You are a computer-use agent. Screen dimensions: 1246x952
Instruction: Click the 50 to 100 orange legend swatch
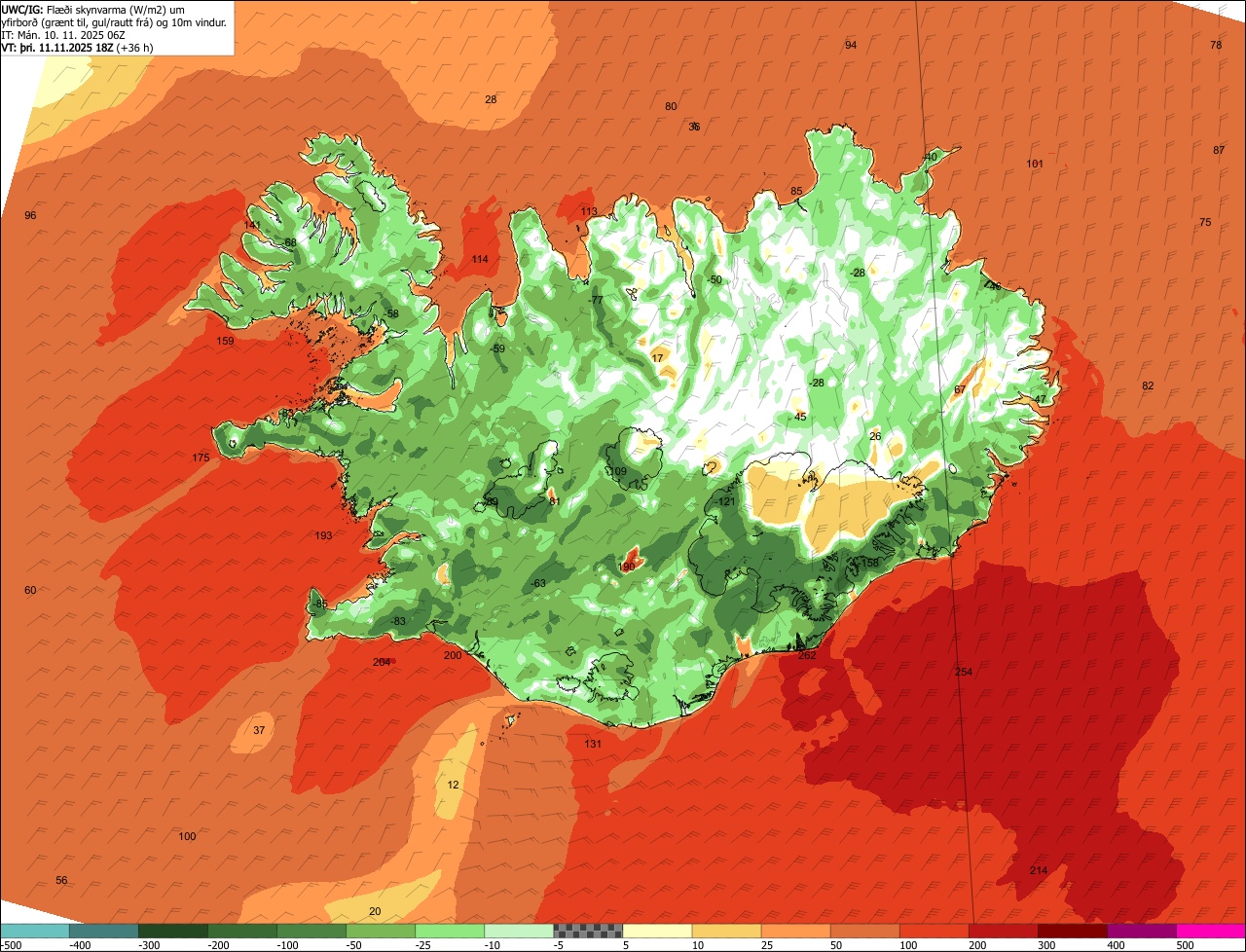click(x=864, y=930)
